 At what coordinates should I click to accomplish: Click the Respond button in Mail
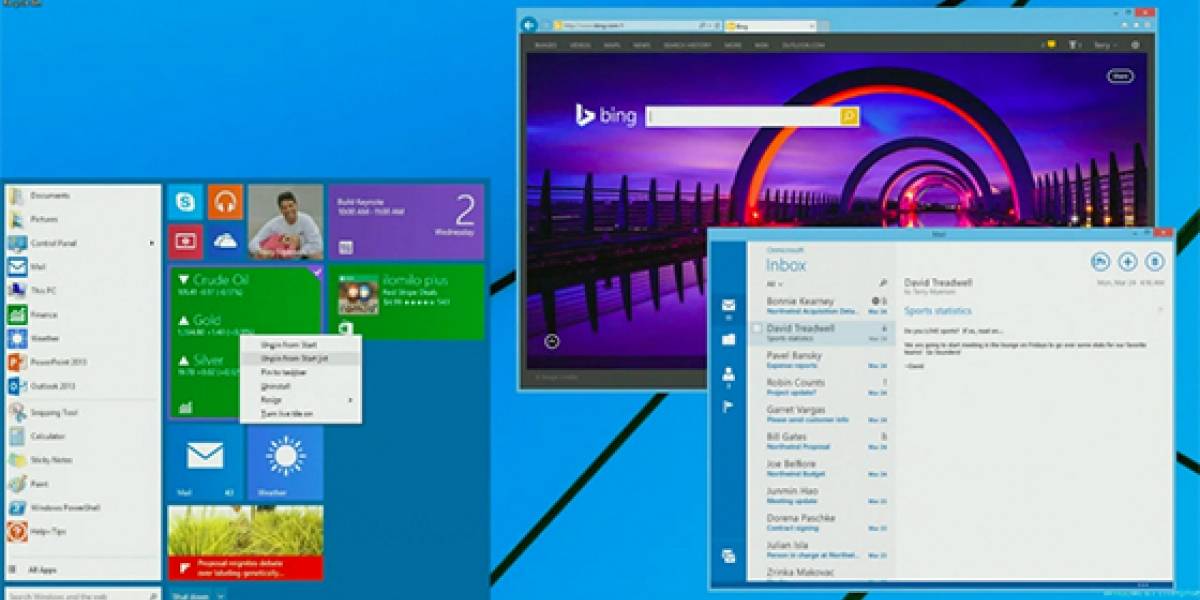1100,262
